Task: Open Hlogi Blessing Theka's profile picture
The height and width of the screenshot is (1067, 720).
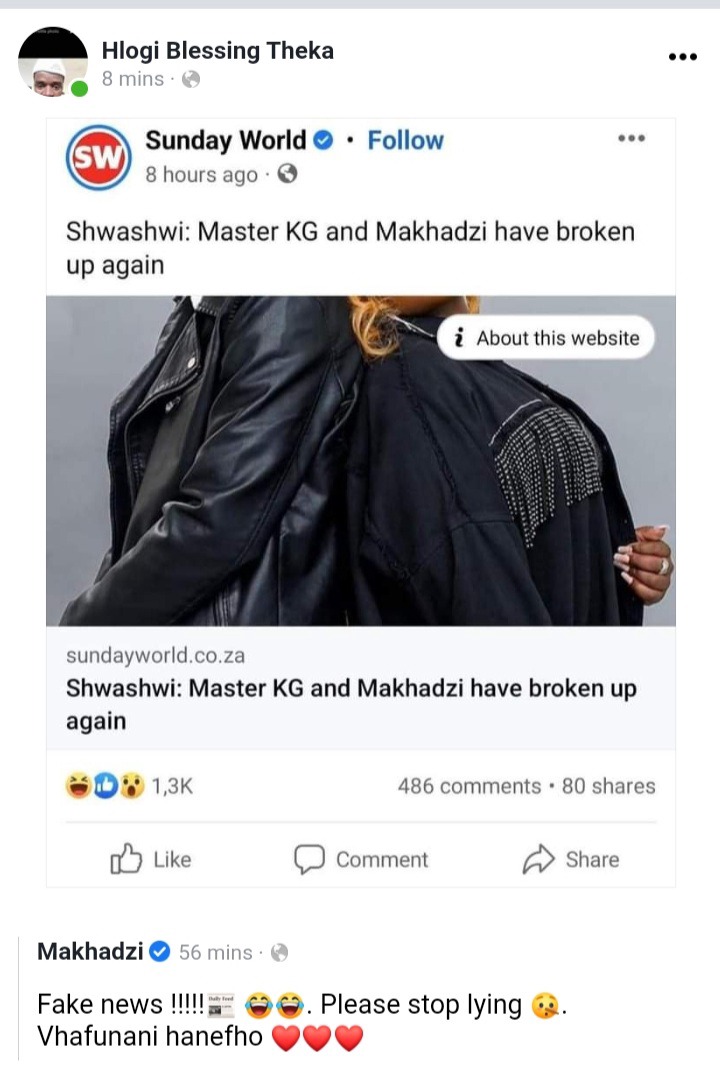Action: point(52,62)
